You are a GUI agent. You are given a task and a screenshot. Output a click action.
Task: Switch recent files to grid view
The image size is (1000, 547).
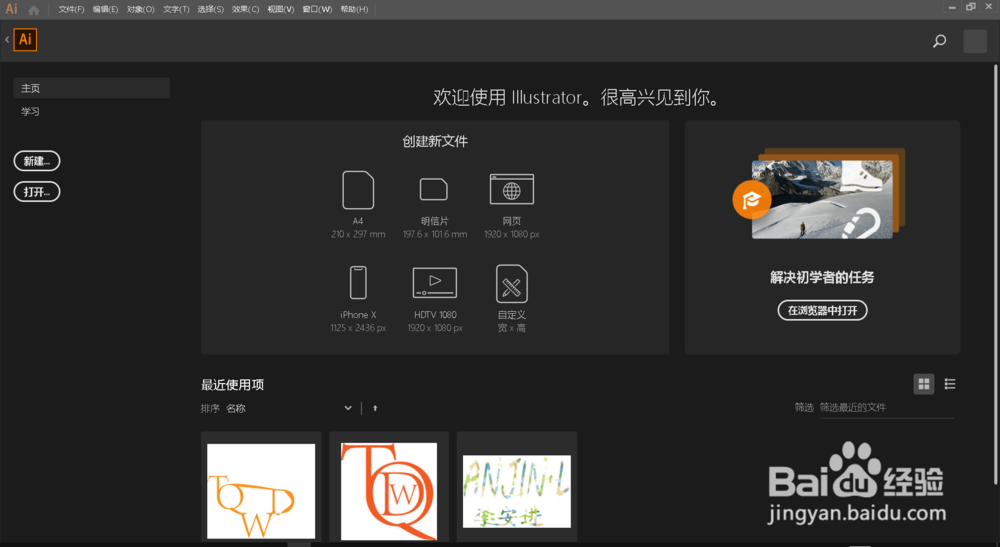click(923, 384)
